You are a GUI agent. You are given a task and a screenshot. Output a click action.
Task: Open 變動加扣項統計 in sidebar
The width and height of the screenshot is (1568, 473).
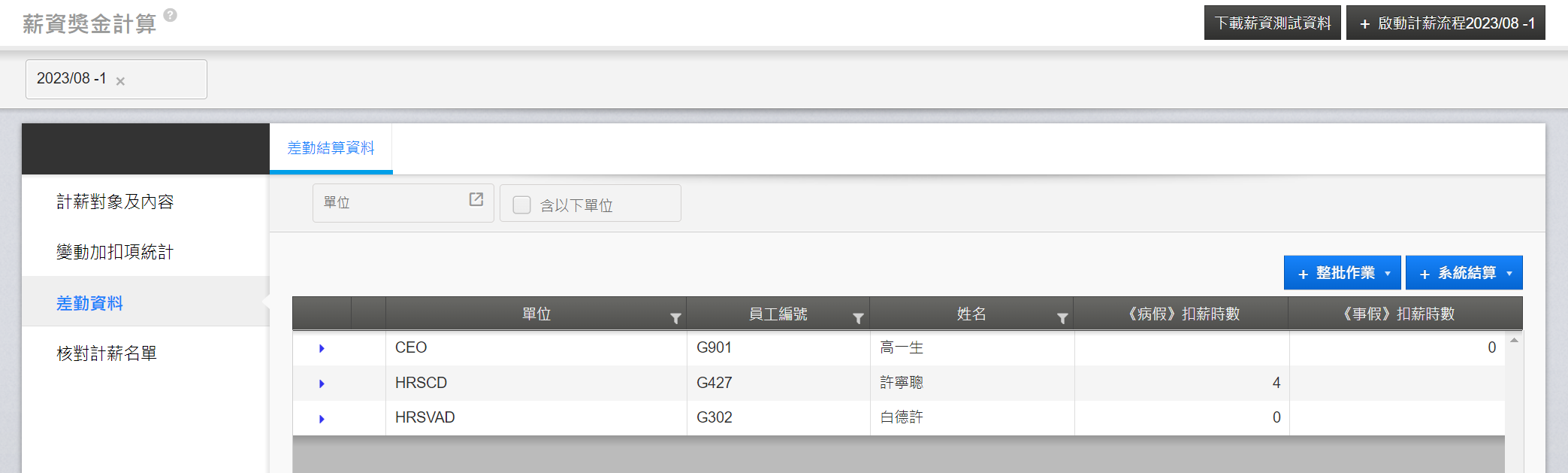point(115,252)
